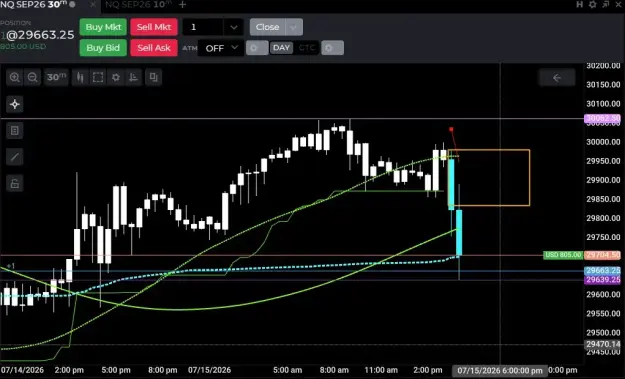Click the order quantity field showing 1
This screenshot has height=379, width=625.
tap(203, 27)
